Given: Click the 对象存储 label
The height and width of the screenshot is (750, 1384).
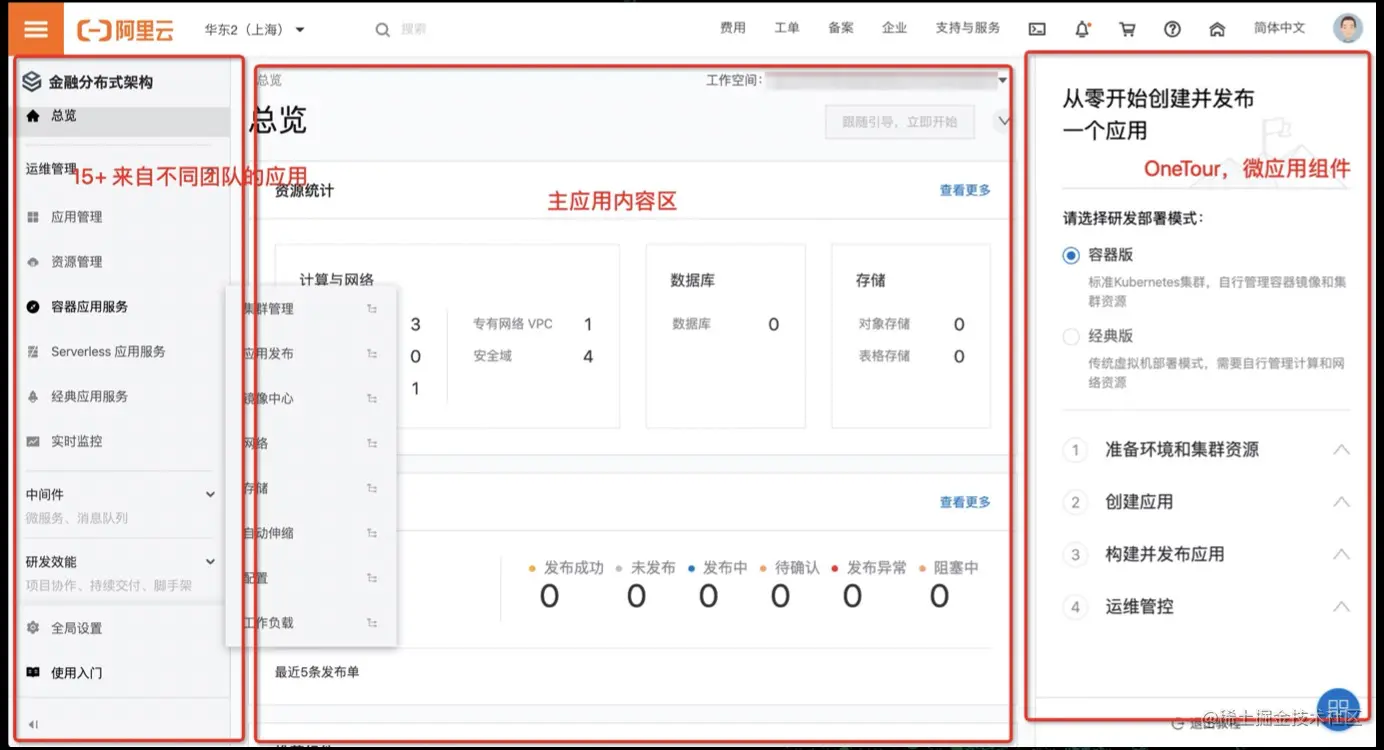Looking at the screenshot, I should pyautogui.click(x=884, y=324).
